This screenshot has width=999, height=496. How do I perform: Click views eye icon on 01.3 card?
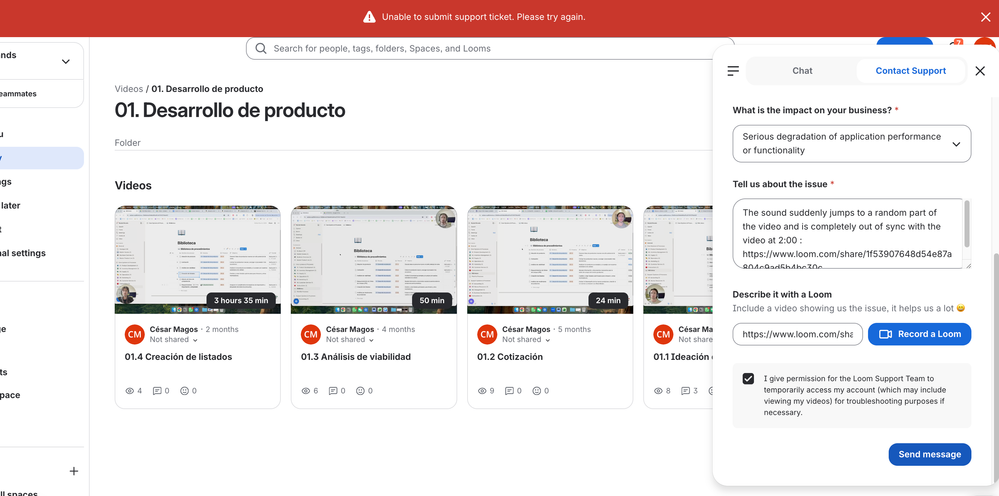306,391
